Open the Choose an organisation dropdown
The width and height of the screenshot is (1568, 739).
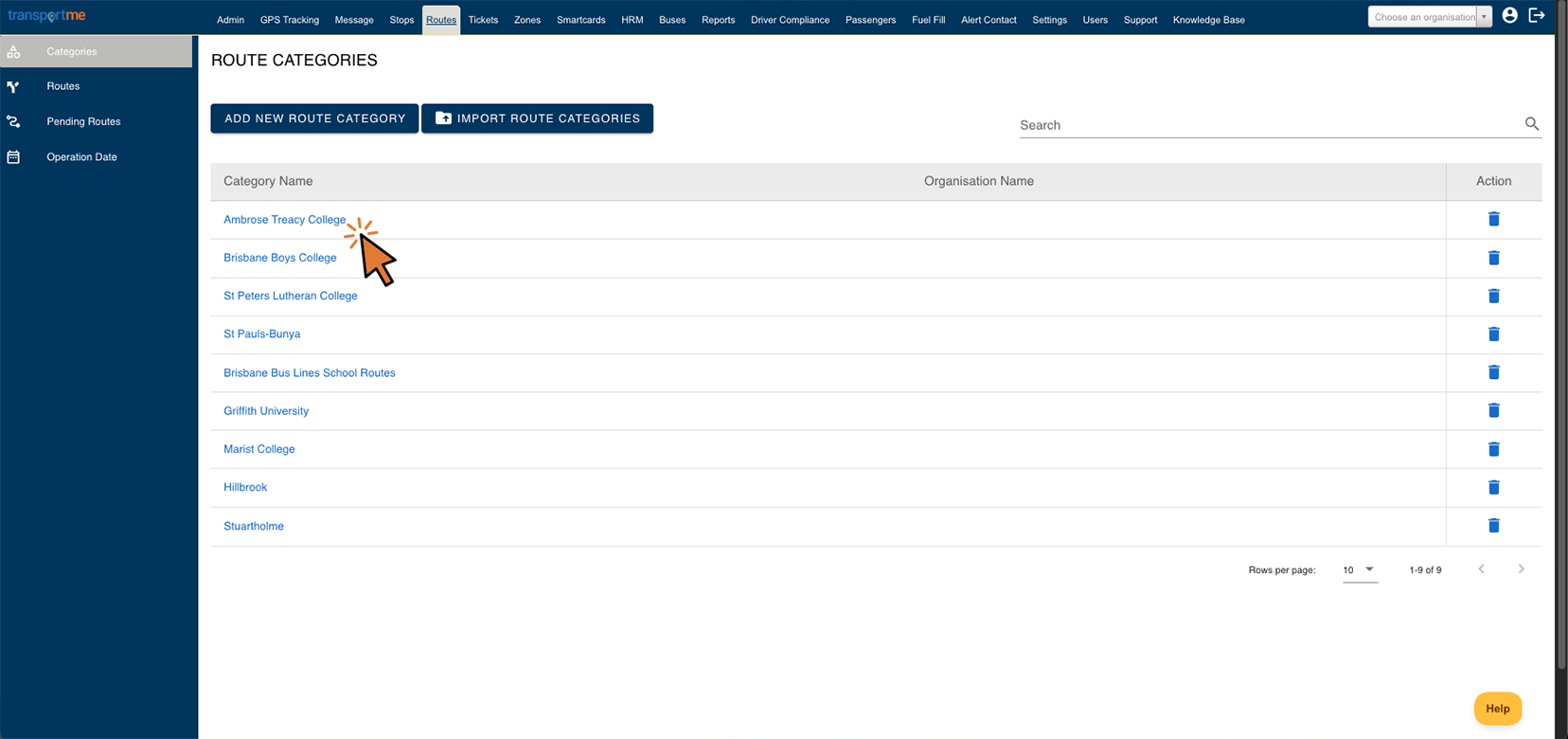(x=1430, y=17)
